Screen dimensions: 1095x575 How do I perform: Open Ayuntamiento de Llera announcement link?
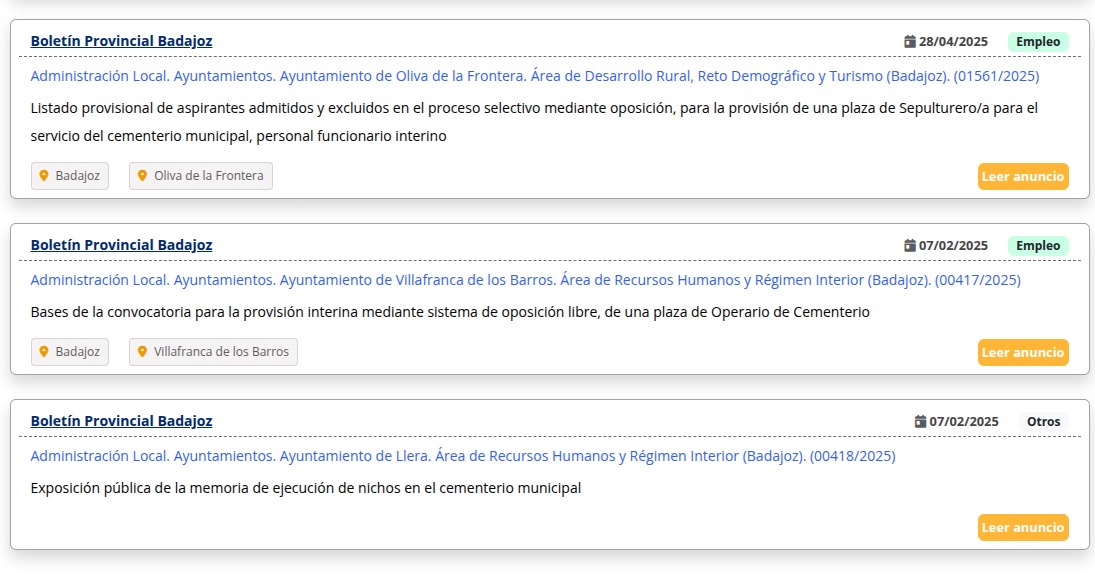tap(463, 456)
